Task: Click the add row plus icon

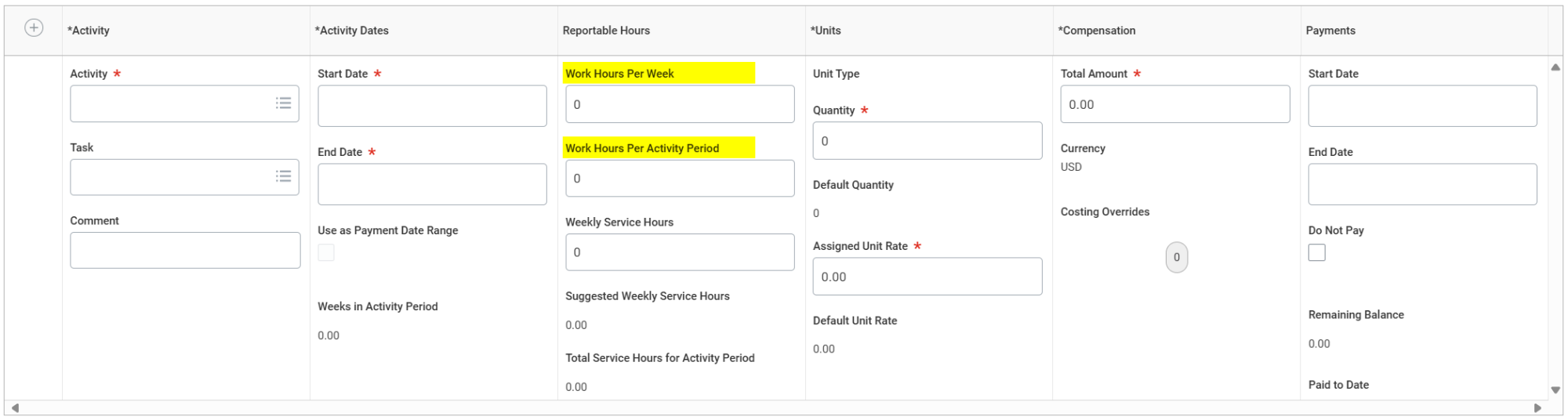Action: tap(34, 28)
